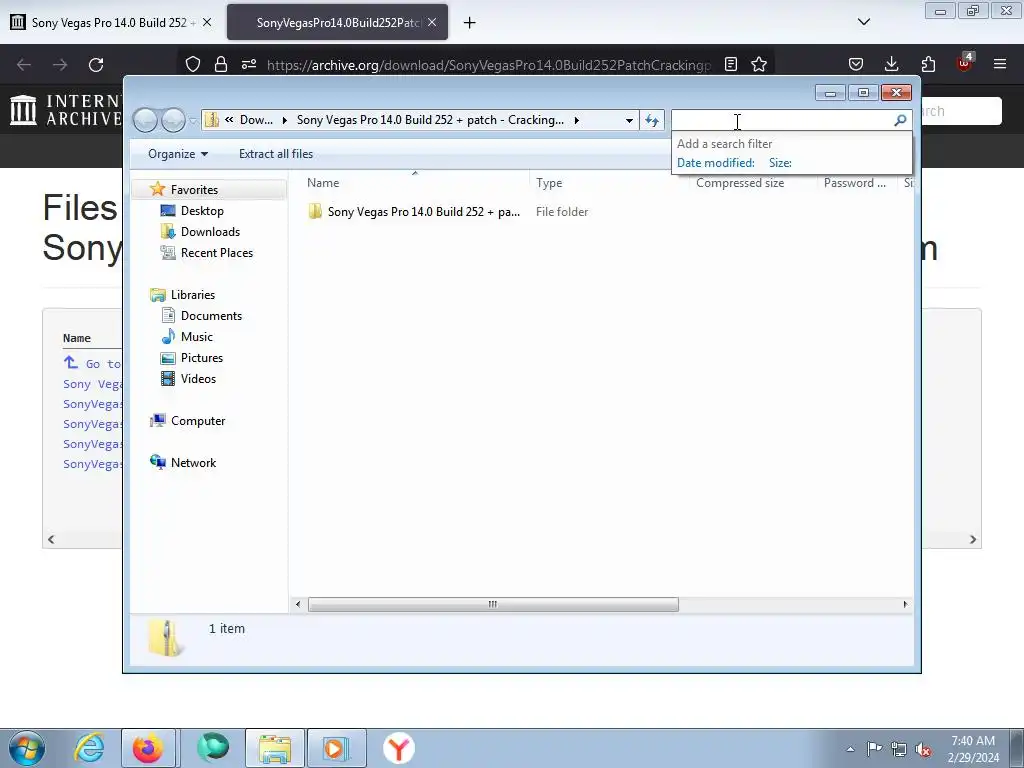This screenshot has width=1024, height=768.
Task: Click the Internet Archive logo
Action: point(67,110)
